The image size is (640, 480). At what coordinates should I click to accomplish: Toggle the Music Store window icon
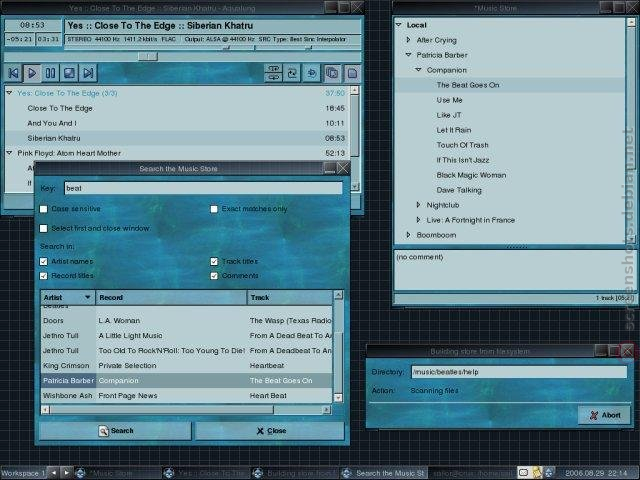pos(332,73)
